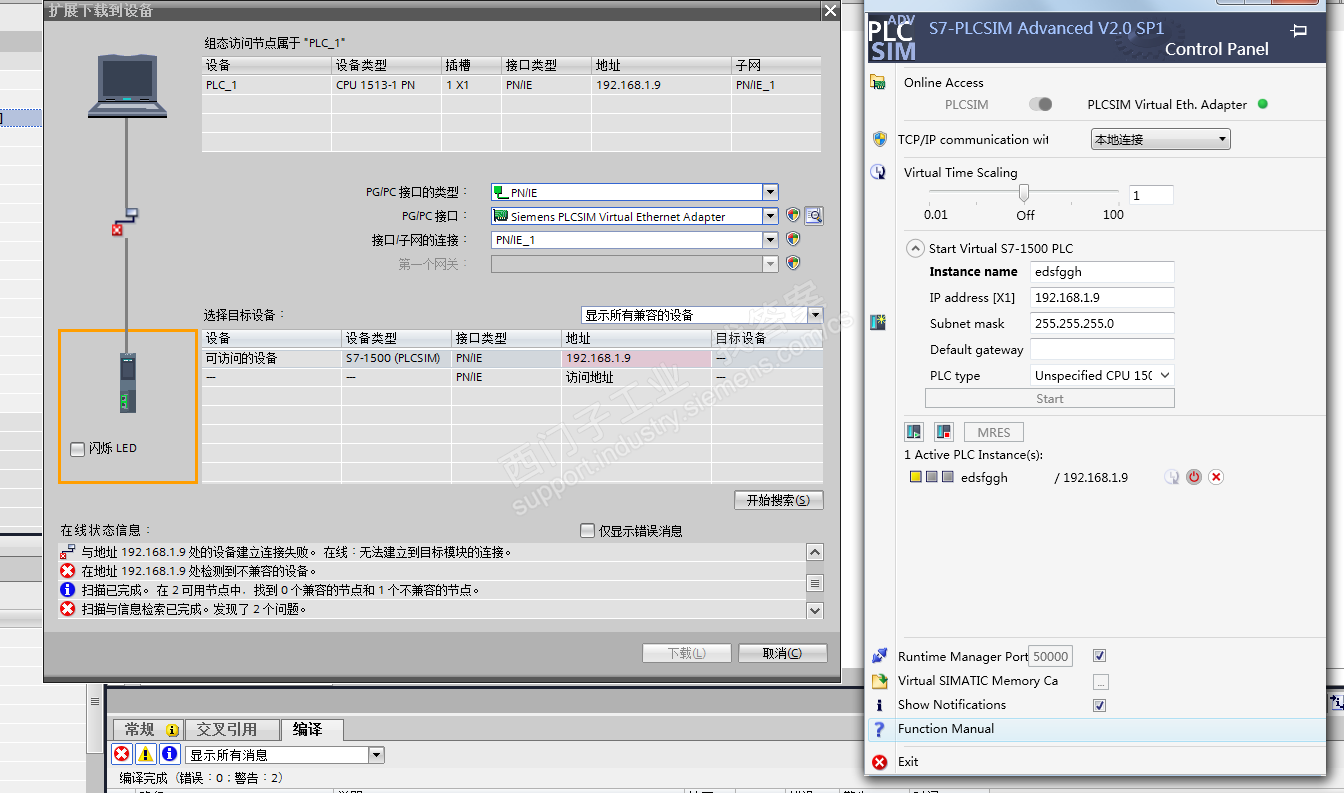Image resolution: width=1344 pixels, height=793 pixels.
Task: Click the TCP/IP communication shield icon
Action: (x=879, y=139)
